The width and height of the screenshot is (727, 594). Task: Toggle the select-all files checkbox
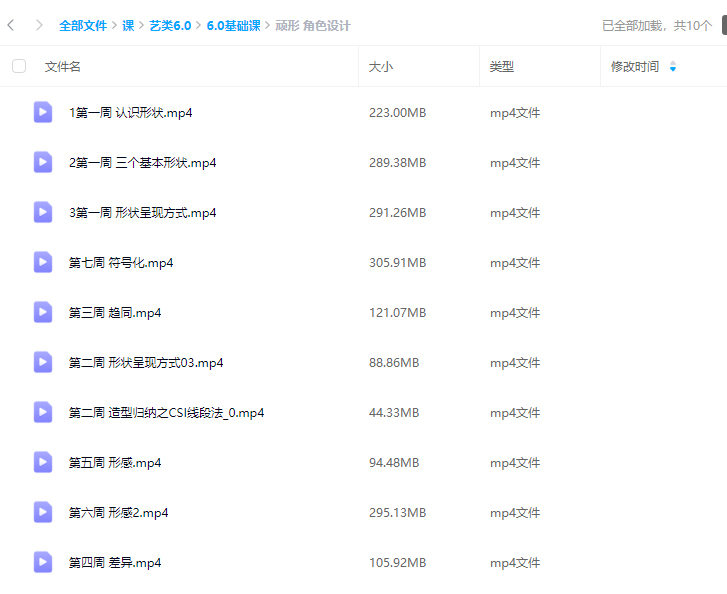pos(19,66)
